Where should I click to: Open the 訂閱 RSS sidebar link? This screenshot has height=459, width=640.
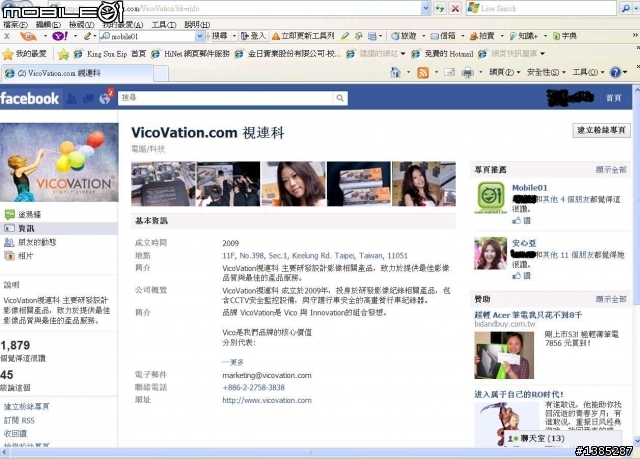pyautogui.click(x=19, y=420)
